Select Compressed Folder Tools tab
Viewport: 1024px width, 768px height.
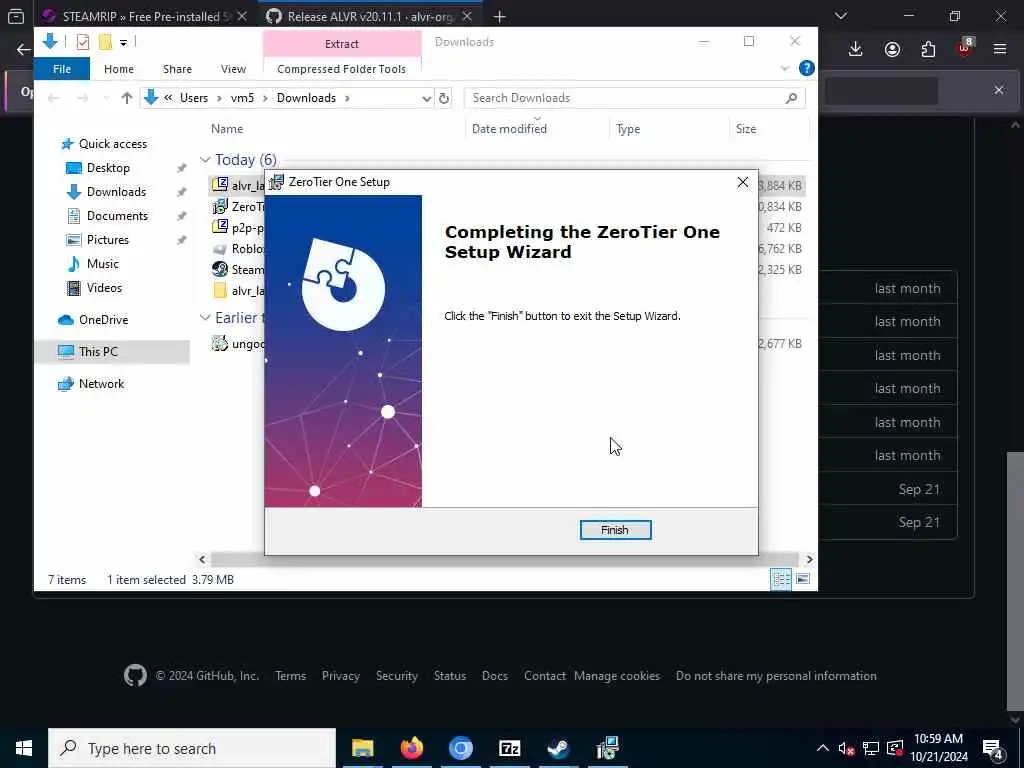tap(342, 69)
